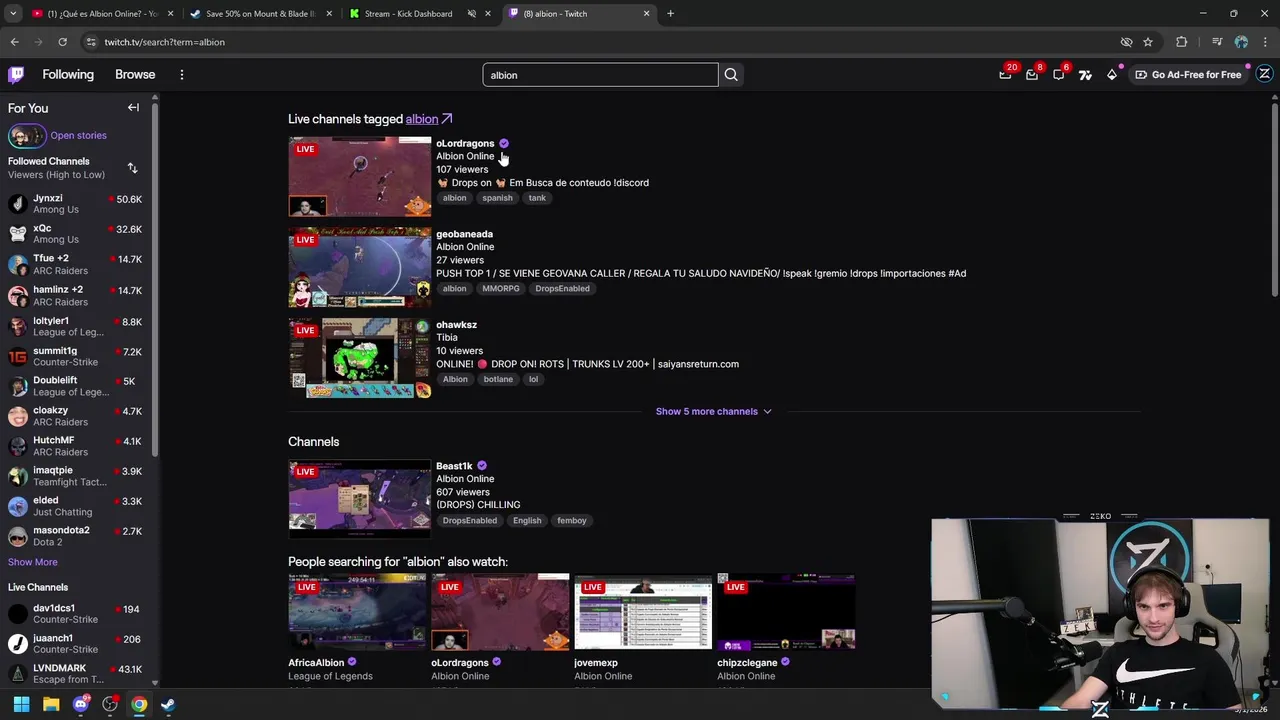1280x720 pixels.
Task: Open File Explorer from the taskbar
Action: (51, 705)
